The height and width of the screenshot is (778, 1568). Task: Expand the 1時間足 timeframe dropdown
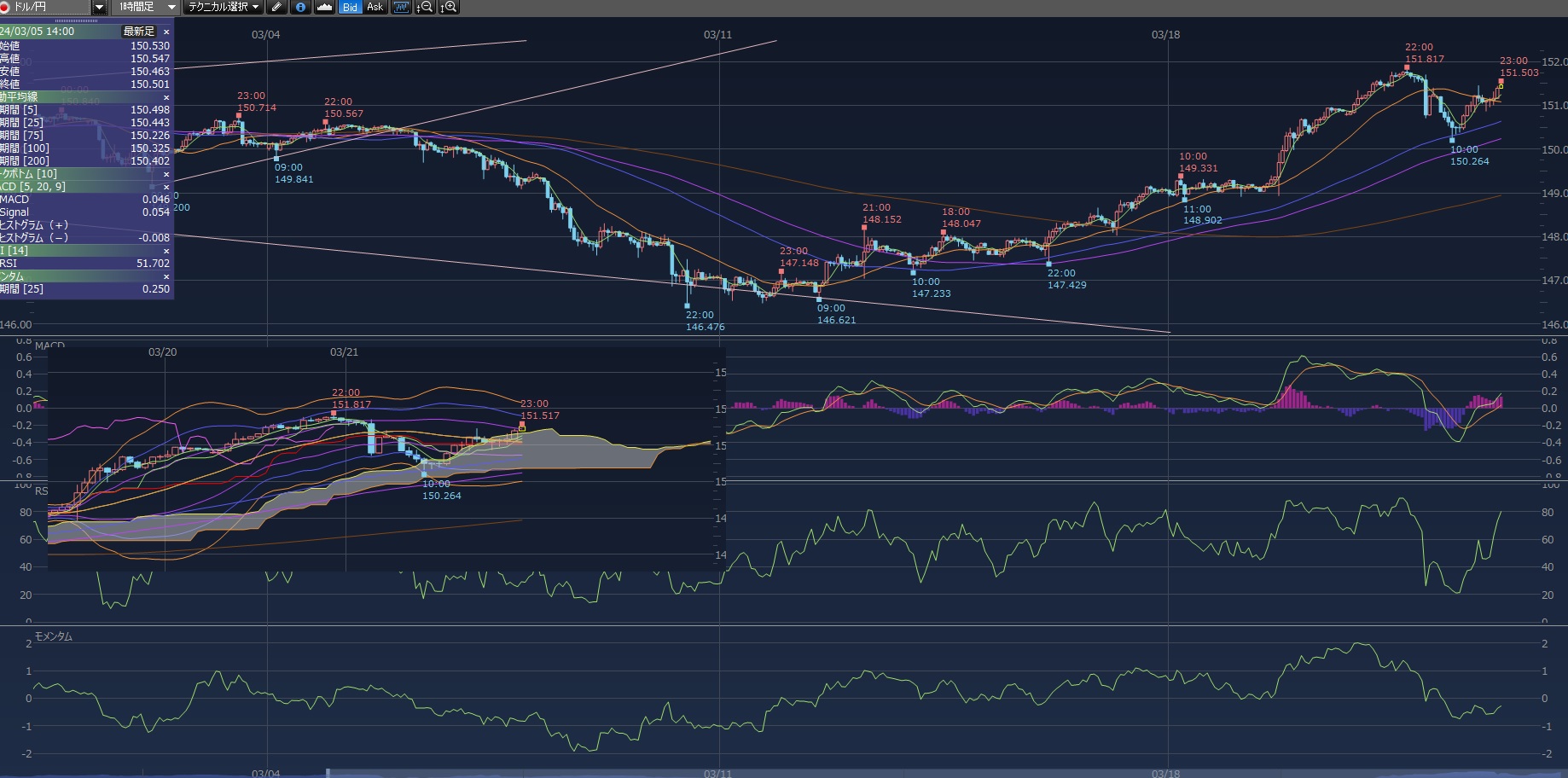click(x=171, y=7)
